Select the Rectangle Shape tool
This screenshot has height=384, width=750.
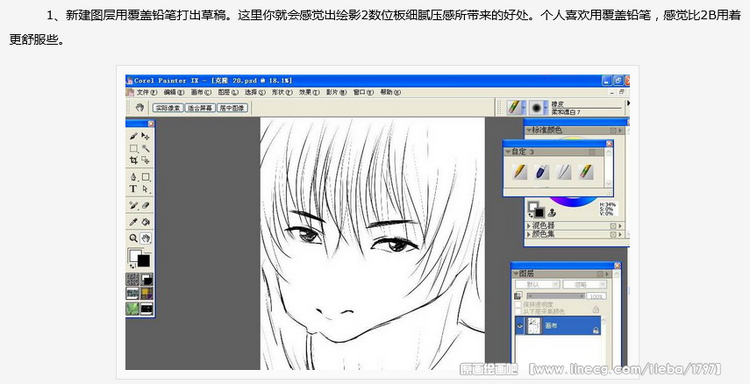146,177
